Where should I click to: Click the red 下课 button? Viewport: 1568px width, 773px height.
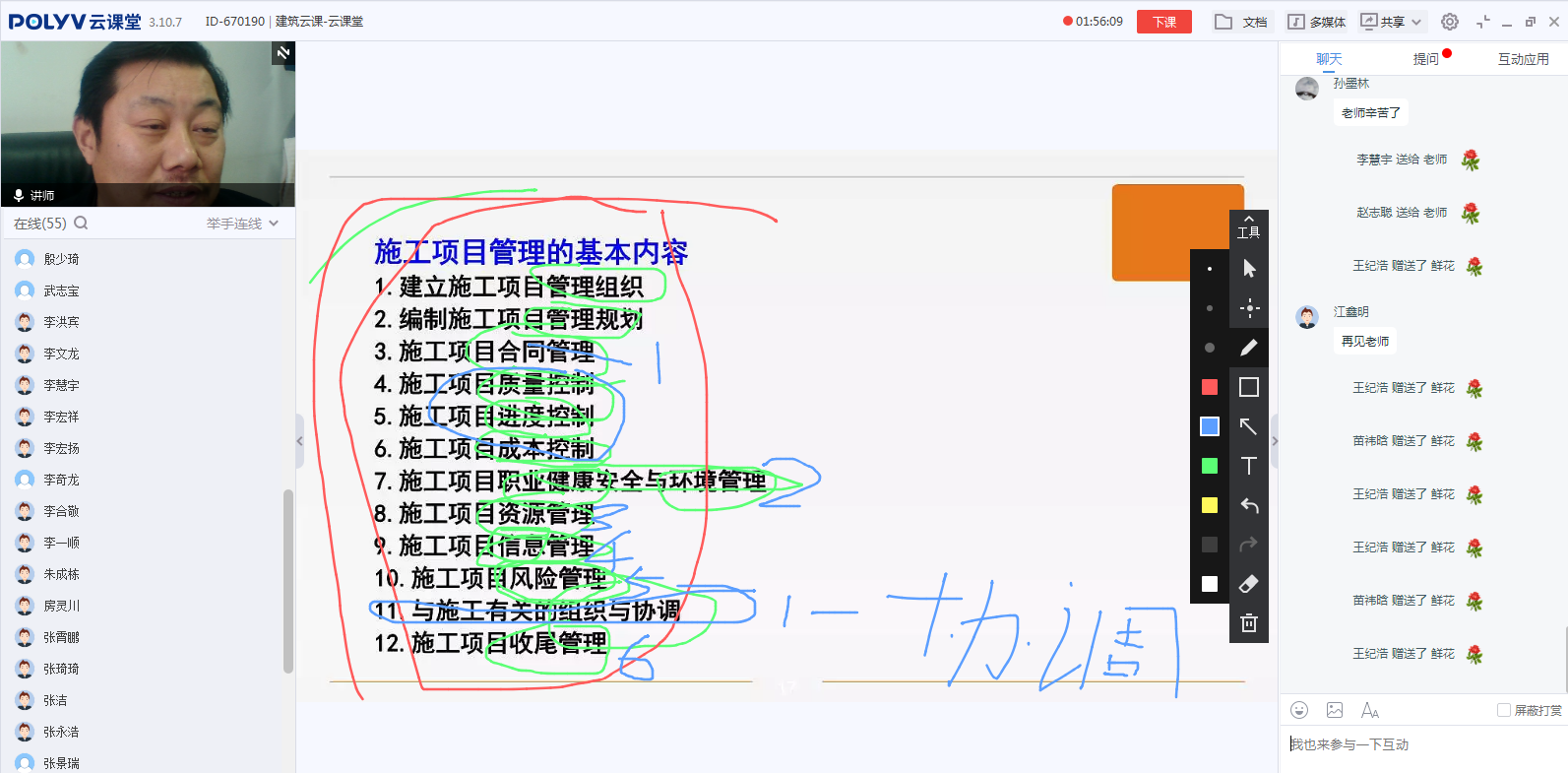[x=1163, y=22]
